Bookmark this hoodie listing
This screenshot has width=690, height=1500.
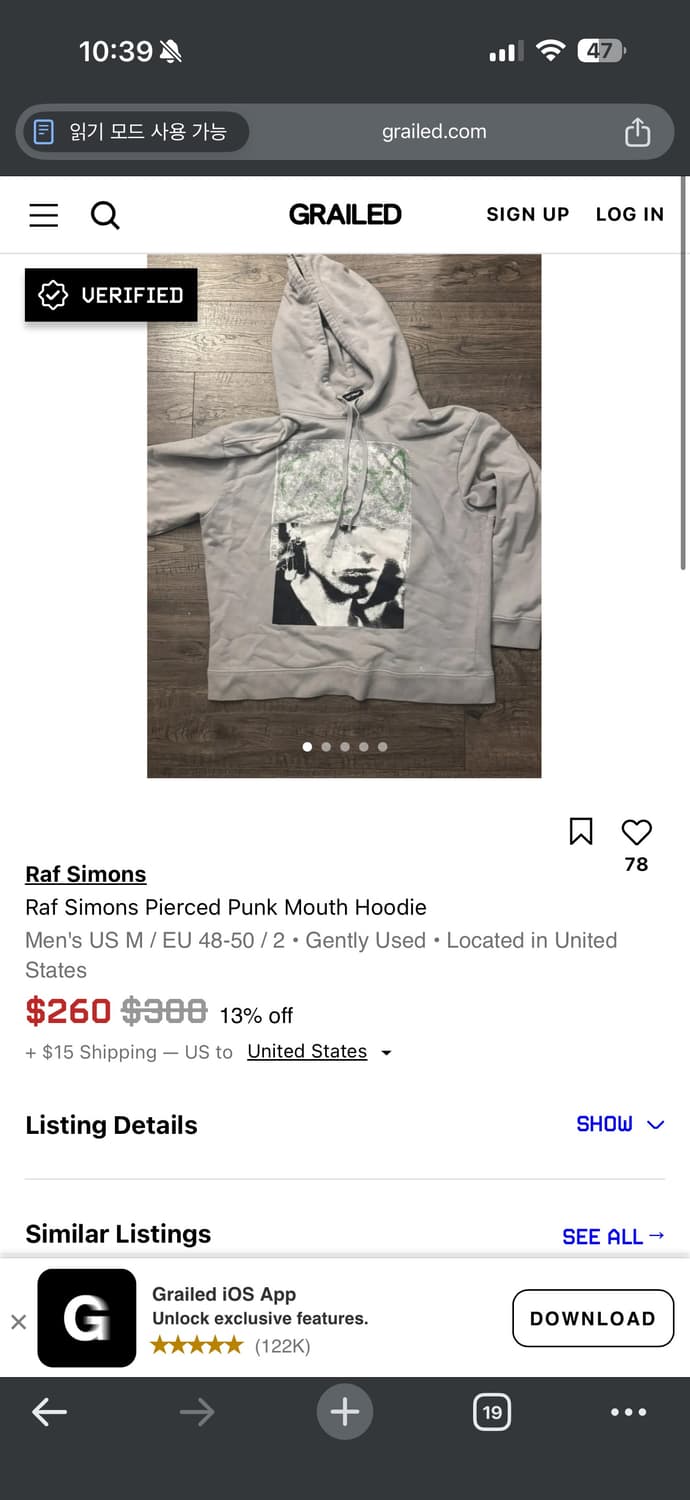pos(581,831)
